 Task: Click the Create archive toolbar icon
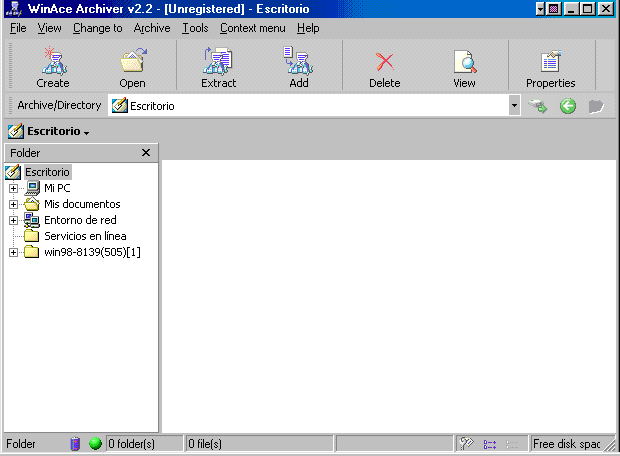(x=54, y=61)
